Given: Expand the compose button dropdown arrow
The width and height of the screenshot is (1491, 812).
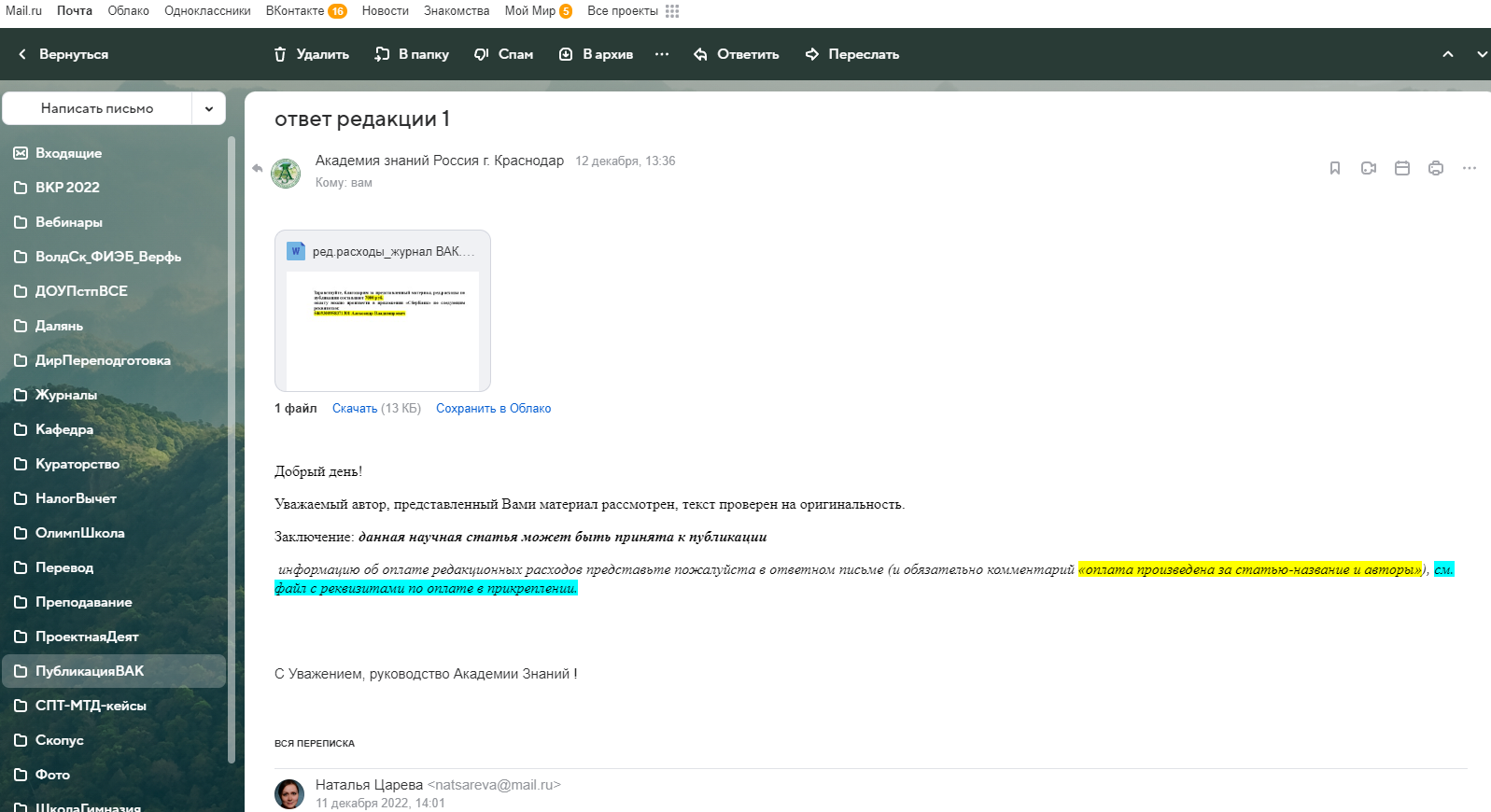Looking at the screenshot, I should point(209,108).
